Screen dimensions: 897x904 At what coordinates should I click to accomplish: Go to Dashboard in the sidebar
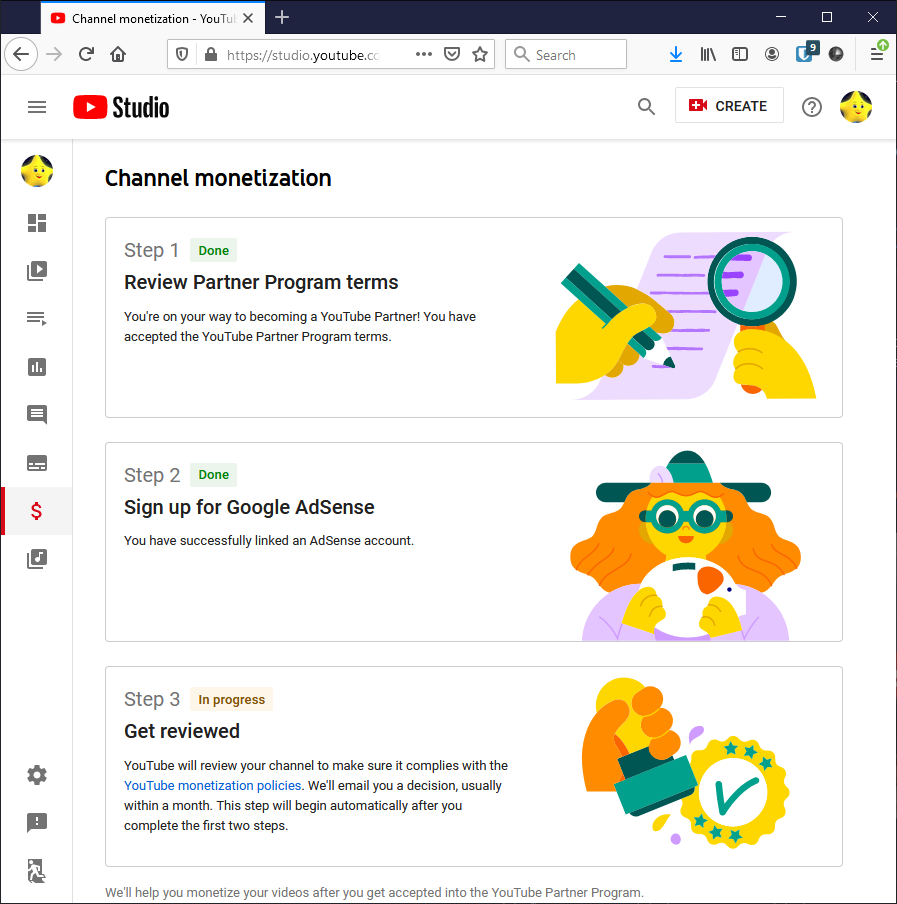click(37, 223)
